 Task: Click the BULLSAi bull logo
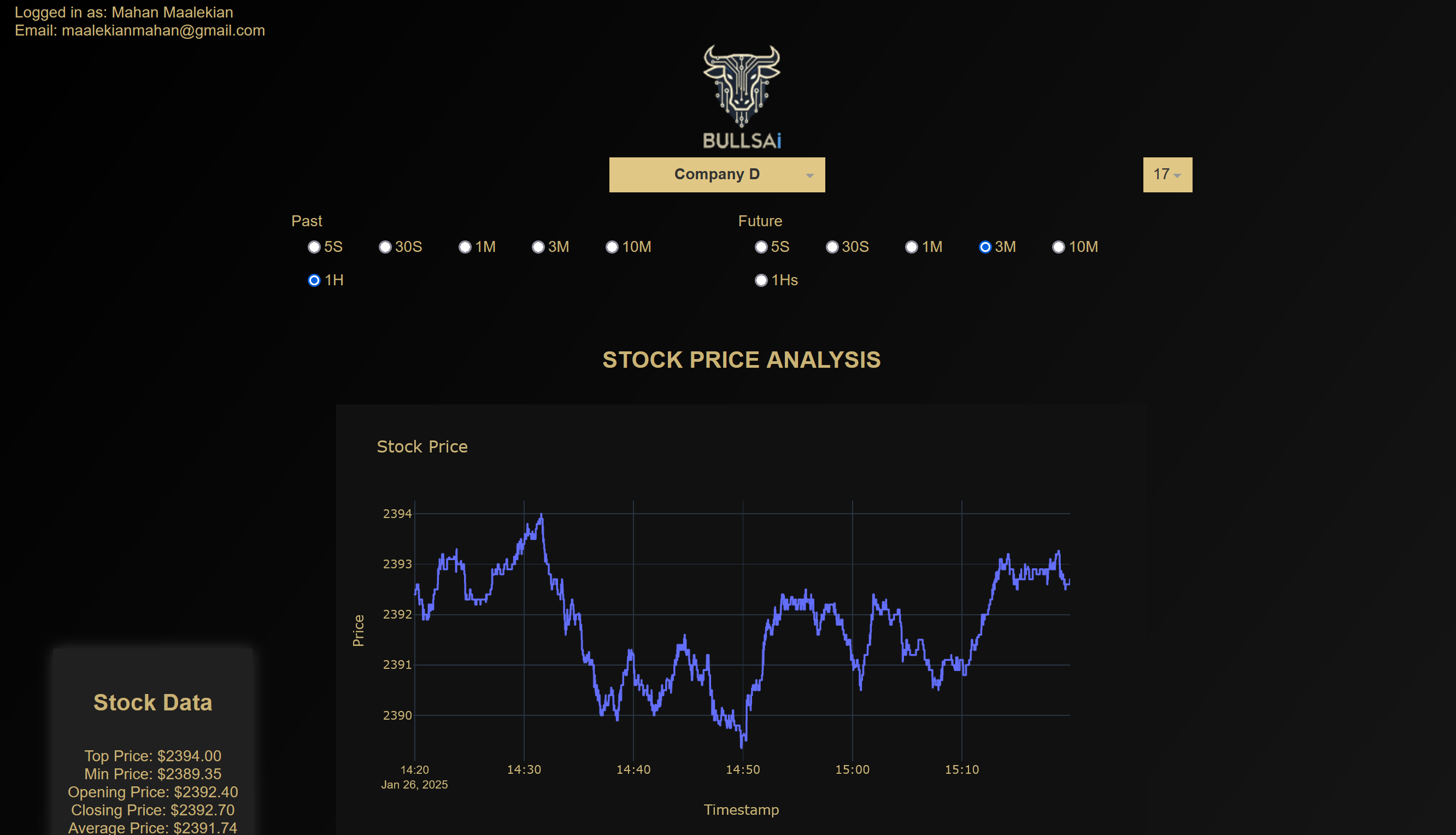tap(742, 96)
